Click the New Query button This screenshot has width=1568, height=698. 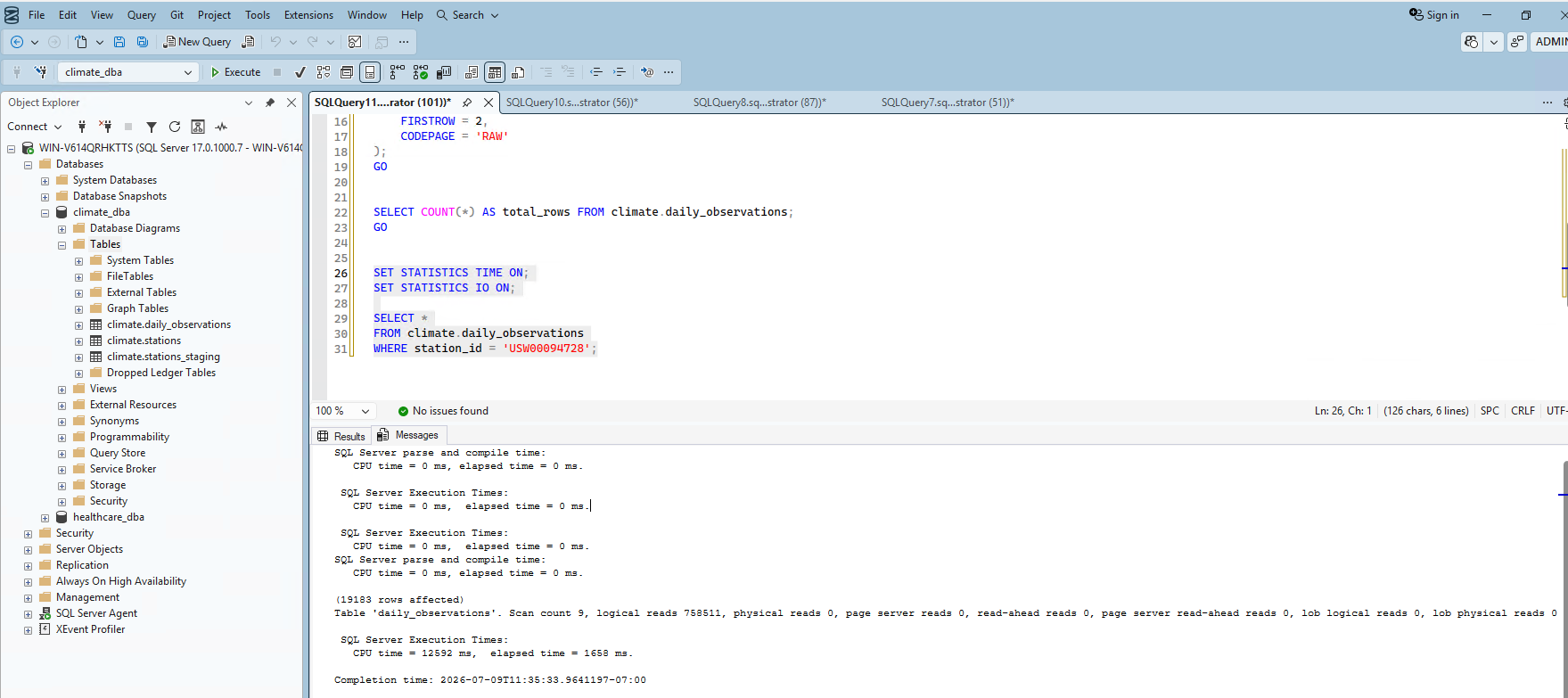(197, 42)
